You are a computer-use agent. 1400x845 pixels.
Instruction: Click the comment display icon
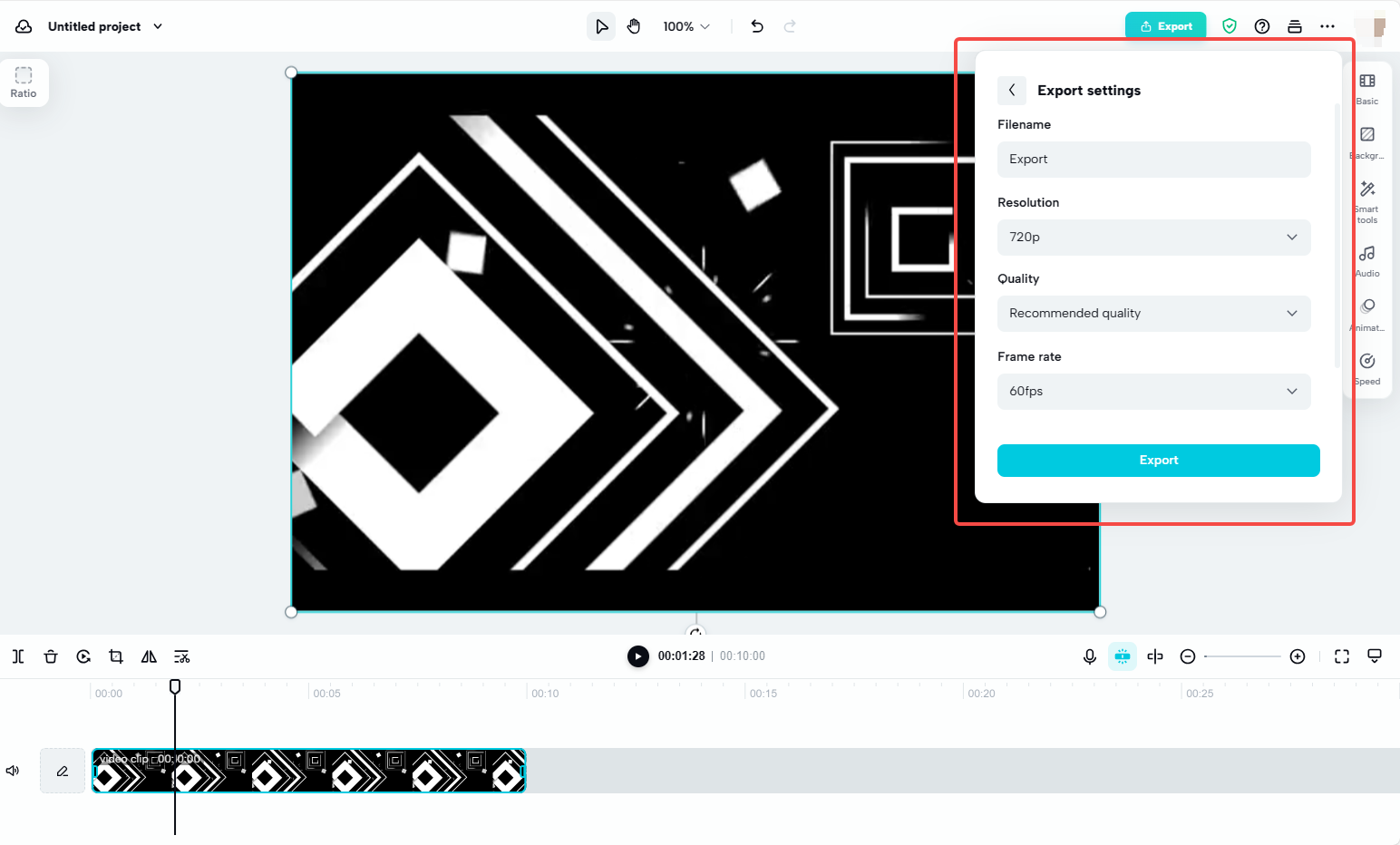(x=1375, y=656)
